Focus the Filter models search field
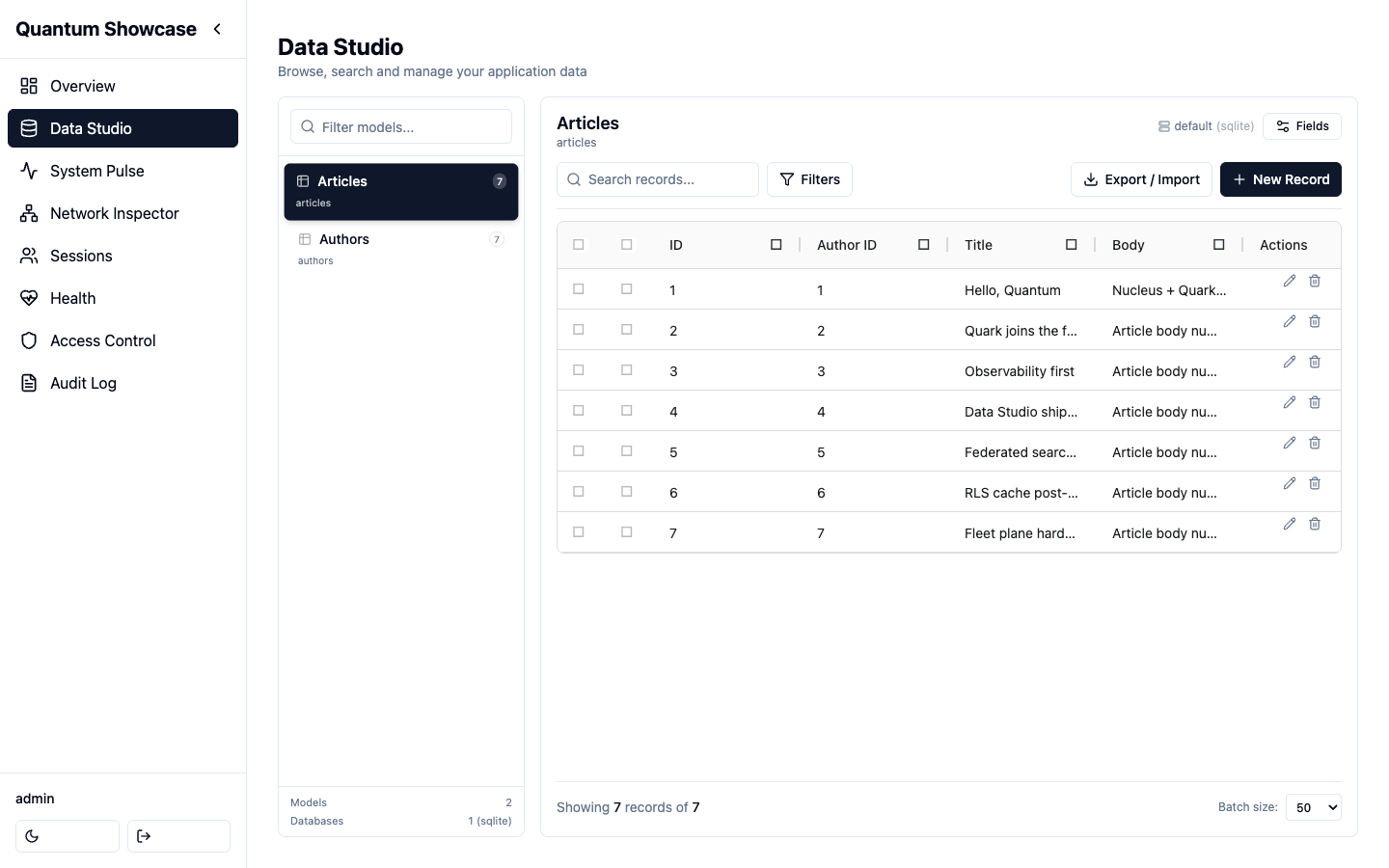The height and width of the screenshot is (868, 1389). [x=401, y=126]
